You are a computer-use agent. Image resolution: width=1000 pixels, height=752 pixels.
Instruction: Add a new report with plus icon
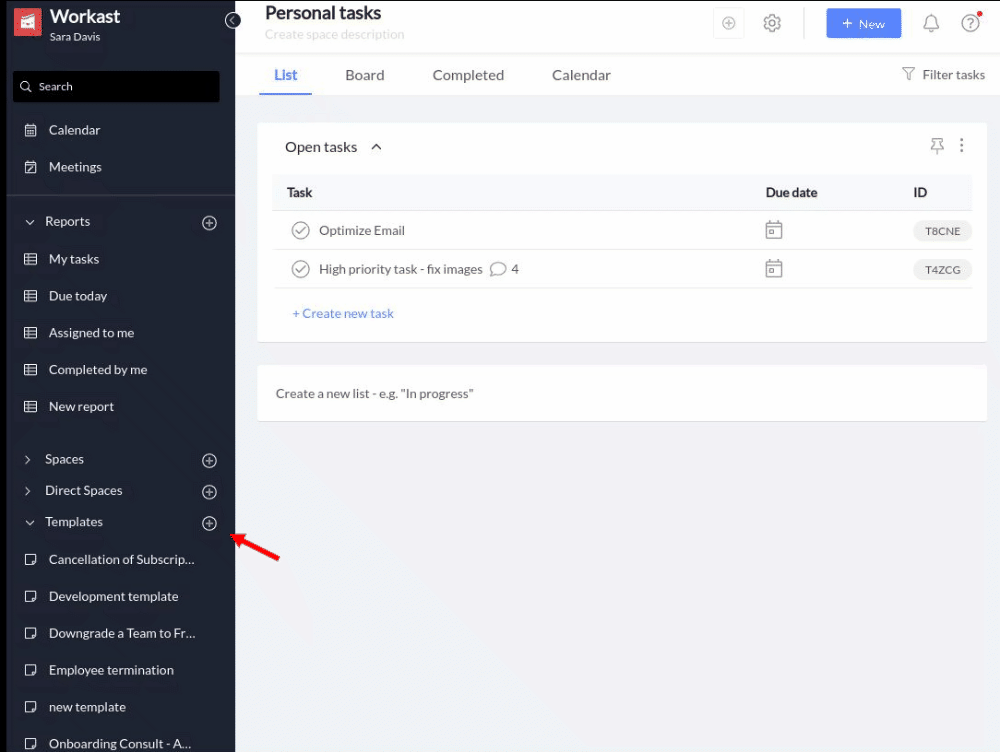[209, 223]
